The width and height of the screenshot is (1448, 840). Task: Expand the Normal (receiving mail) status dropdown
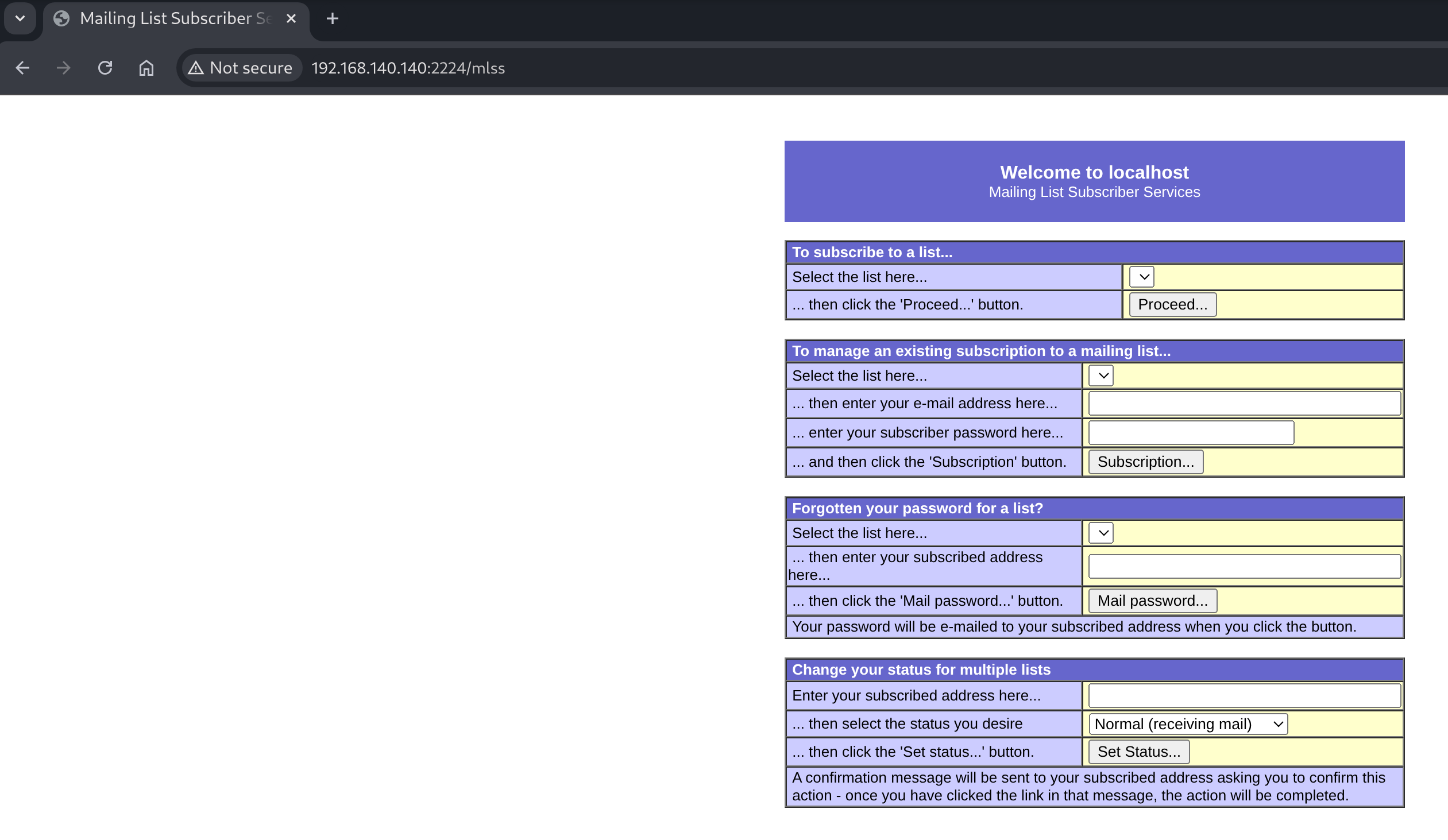click(x=1188, y=724)
